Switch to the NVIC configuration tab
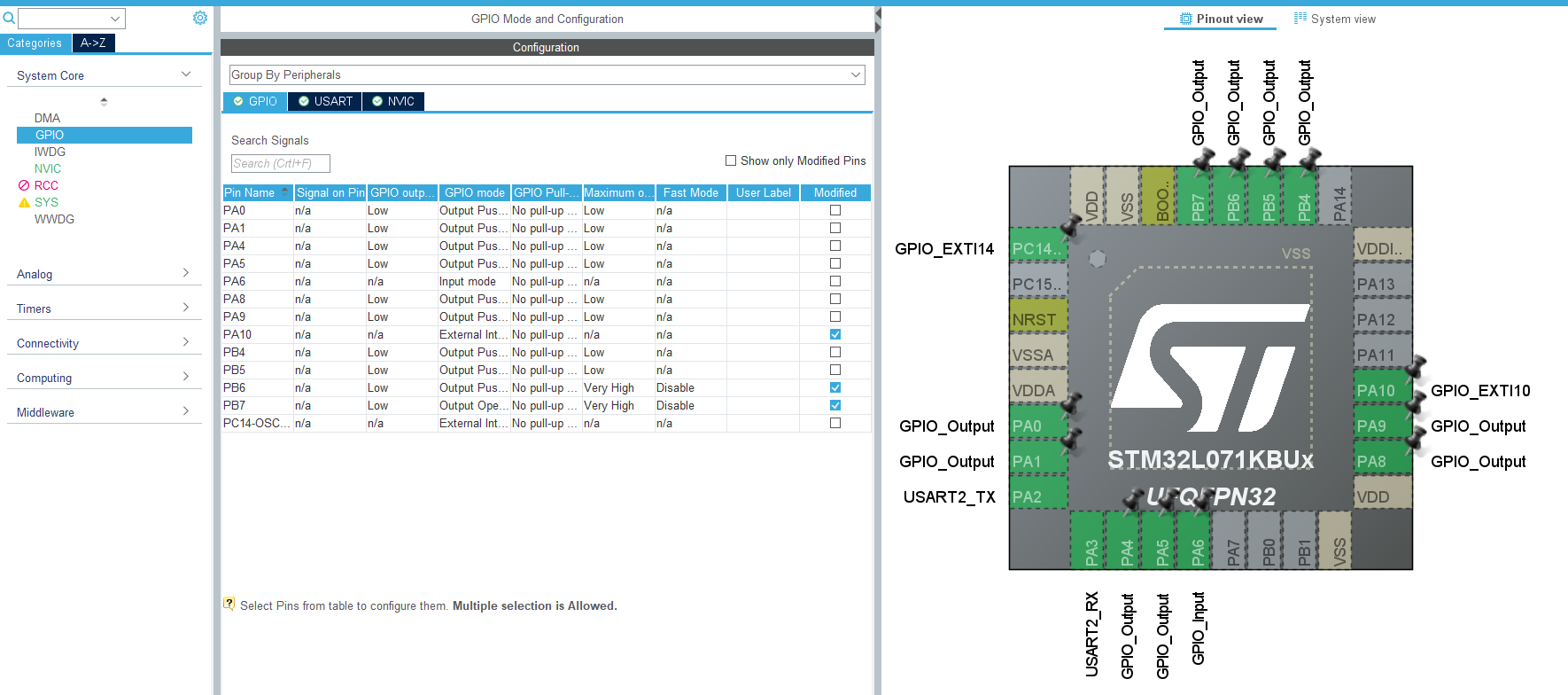1568x695 pixels. click(393, 101)
